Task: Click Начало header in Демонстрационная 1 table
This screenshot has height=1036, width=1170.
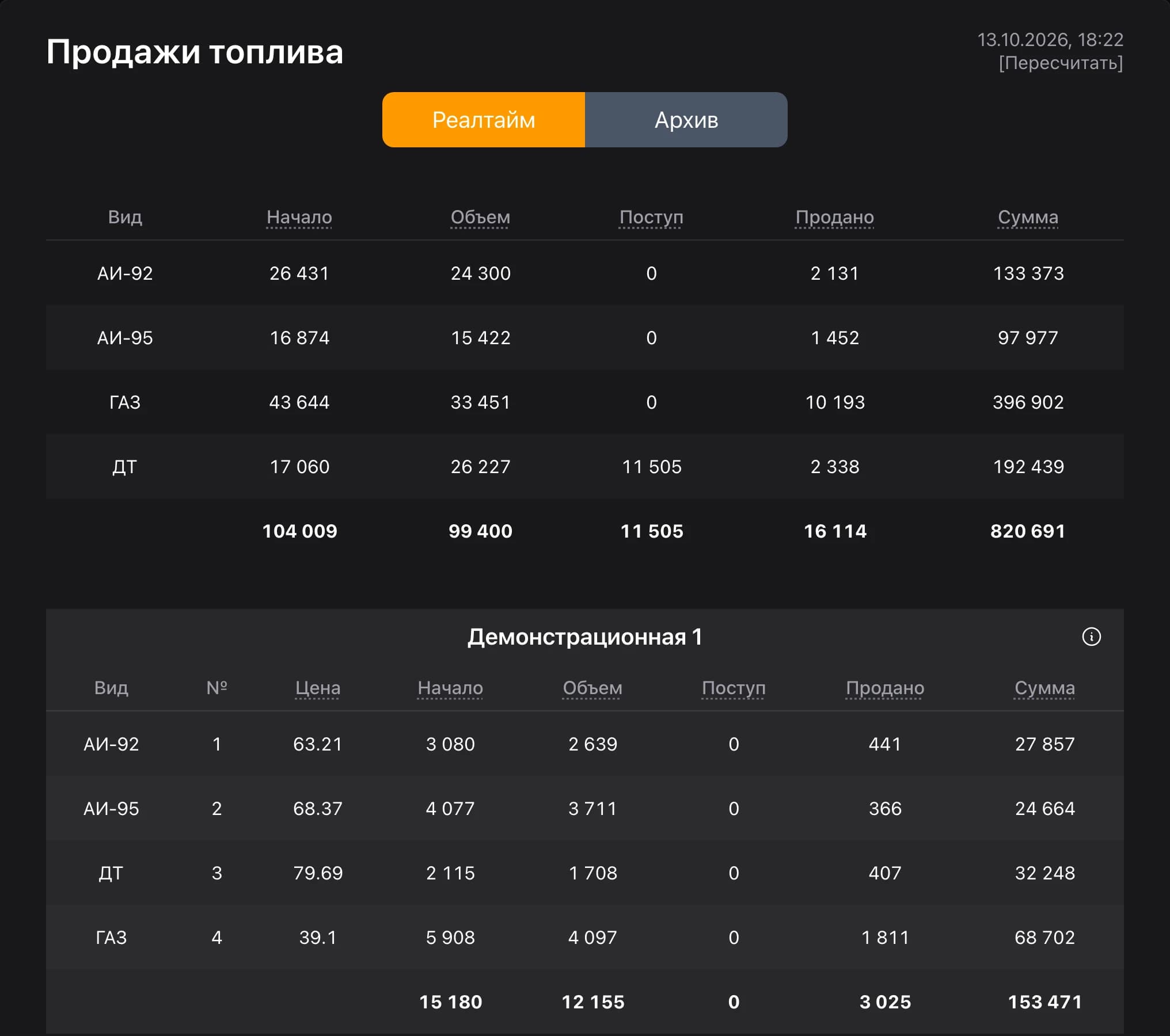Action: 450,688
